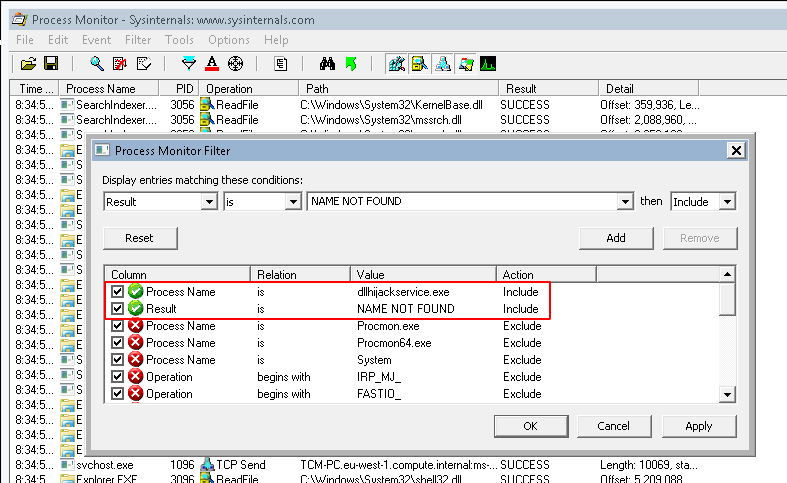The image size is (787, 483).
Task: Click the NAME NOT FOUND value field
Action: (x=462, y=202)
